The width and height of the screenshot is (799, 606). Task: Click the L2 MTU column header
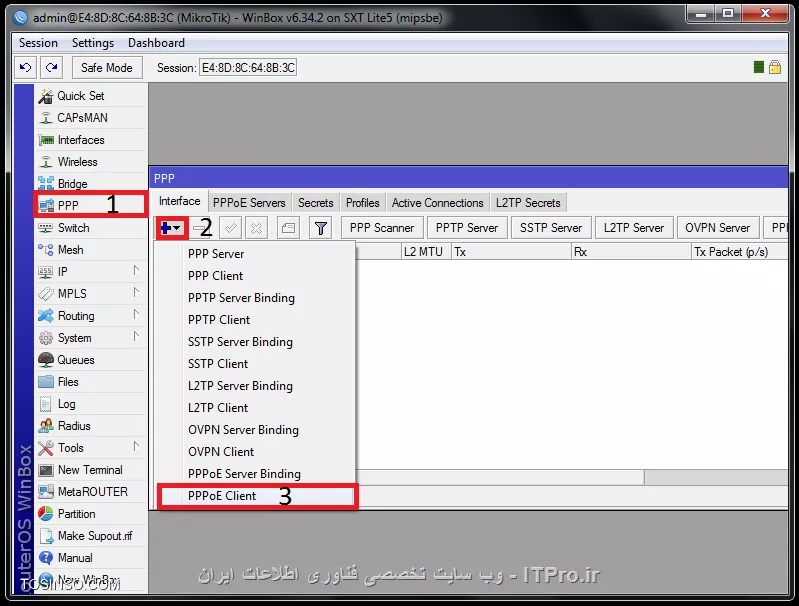(x=426, y=252)
